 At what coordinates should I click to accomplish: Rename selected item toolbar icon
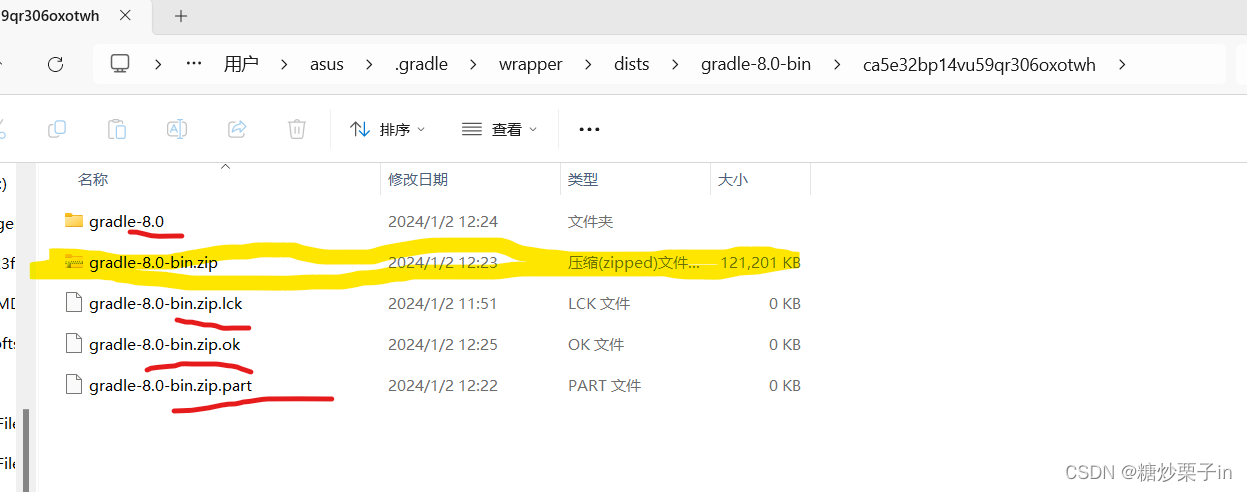tap(177, 129)
